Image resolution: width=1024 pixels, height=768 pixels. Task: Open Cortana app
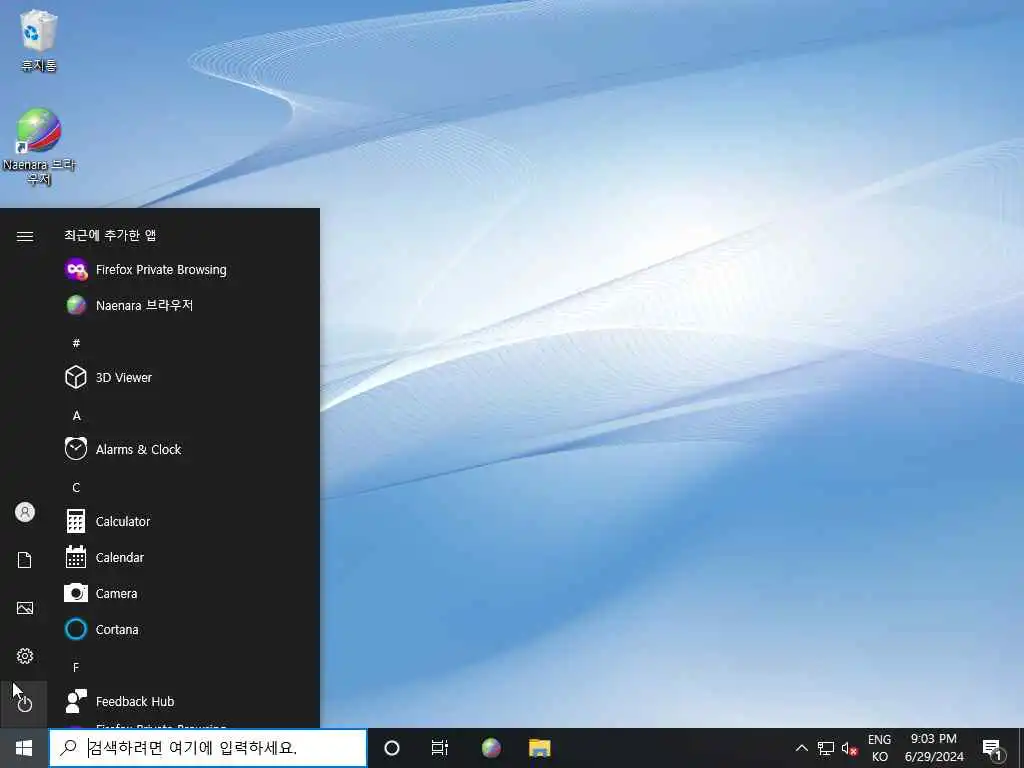point(191,629)
